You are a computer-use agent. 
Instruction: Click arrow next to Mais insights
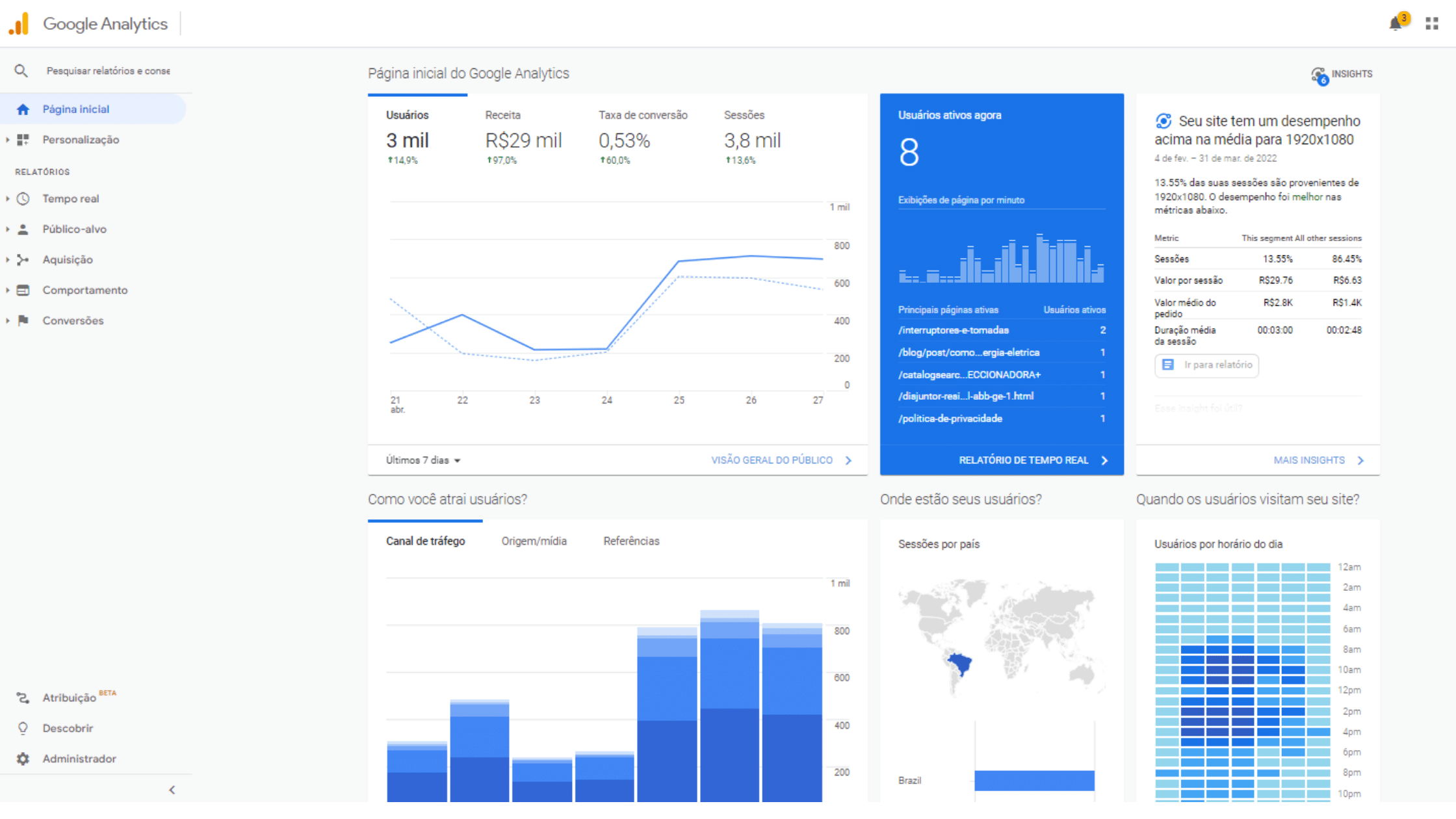[x=1361, y=461]
